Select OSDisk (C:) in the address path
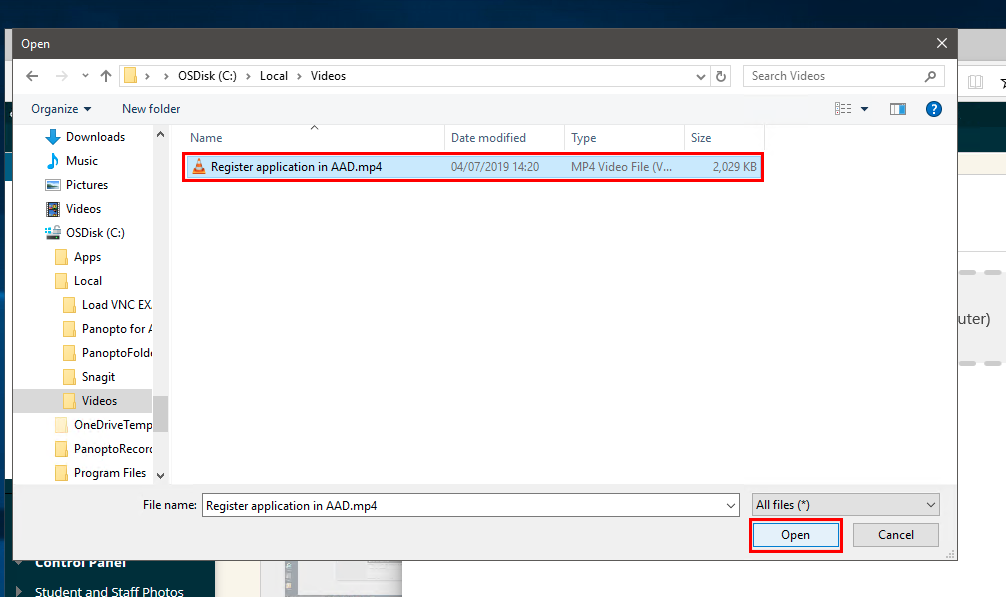1006x597 pixels. (x=207, y=76)
